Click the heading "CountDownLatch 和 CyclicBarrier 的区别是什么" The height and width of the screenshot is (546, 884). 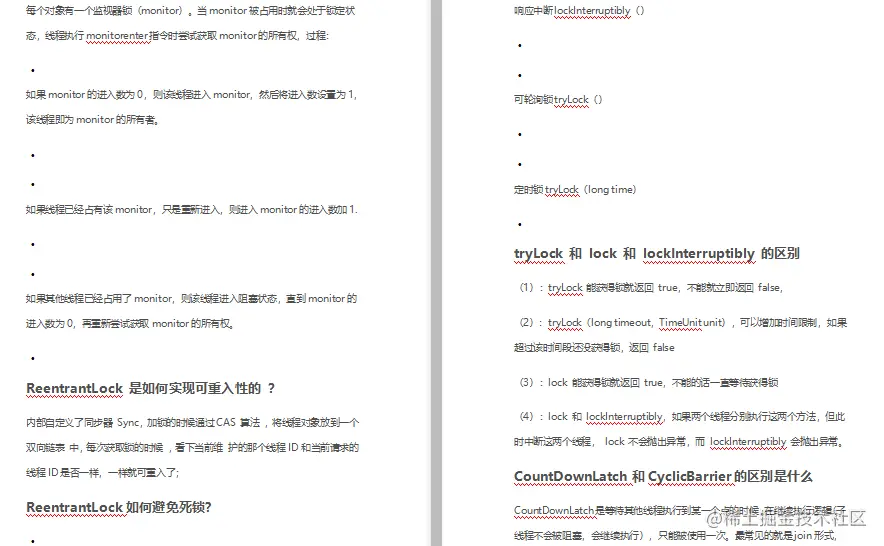(x=663, y=477)
